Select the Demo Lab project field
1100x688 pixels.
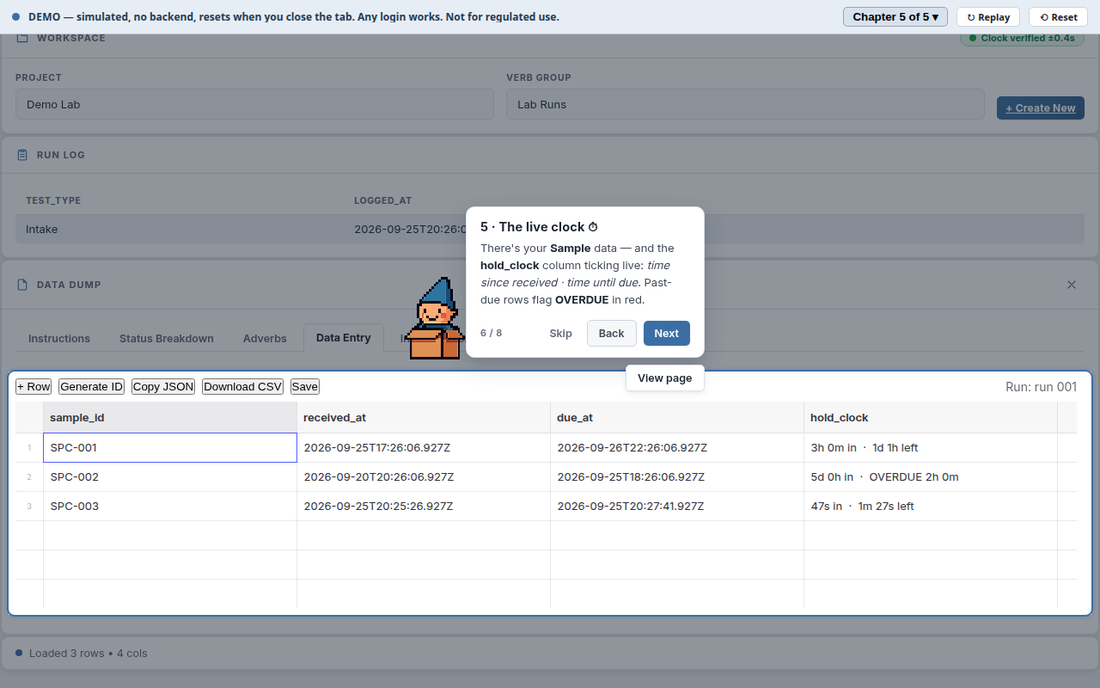click(255, 104)
